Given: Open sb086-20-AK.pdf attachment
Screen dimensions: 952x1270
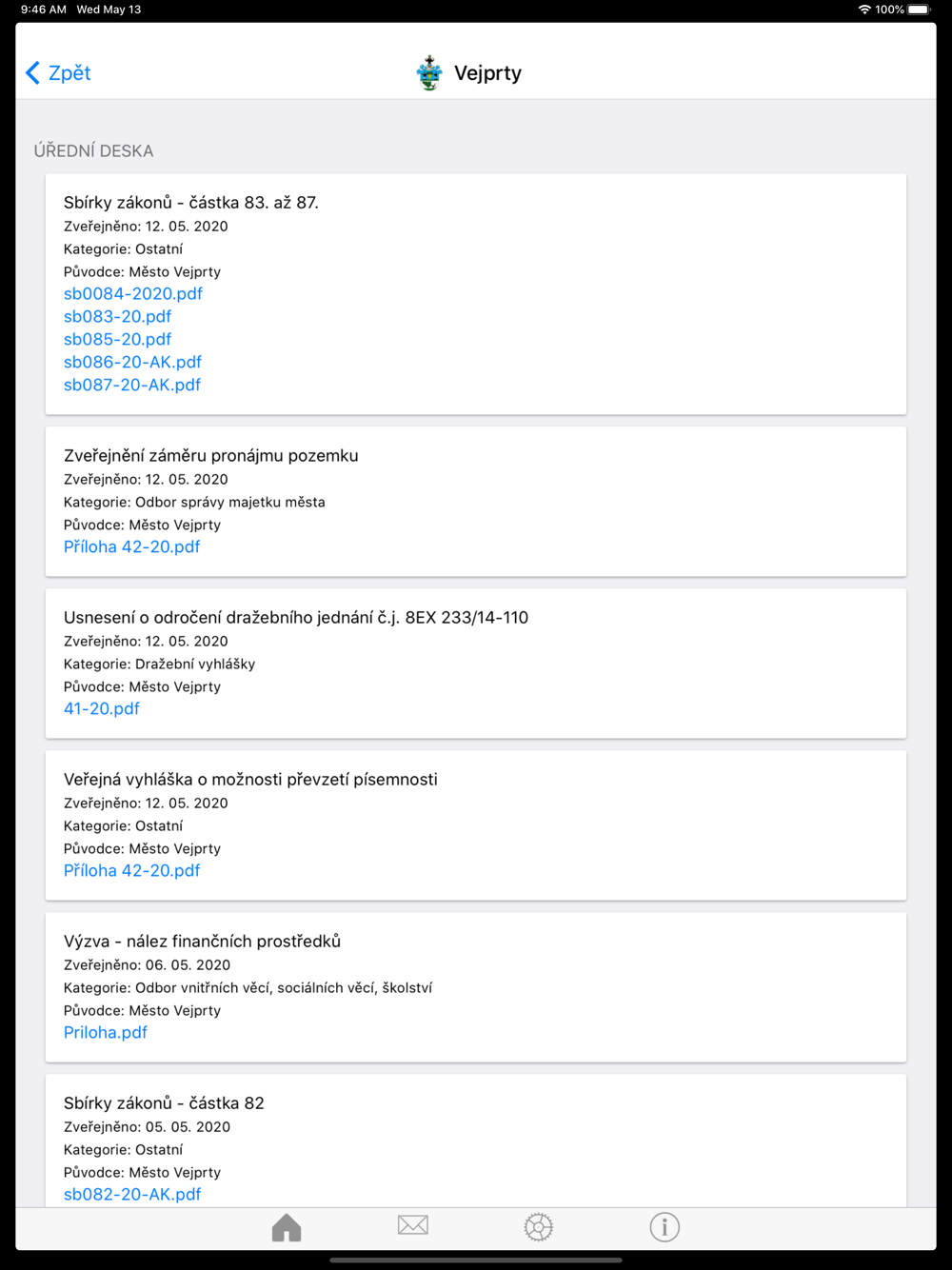Looking at the screenshot, I should coord(132,363).
